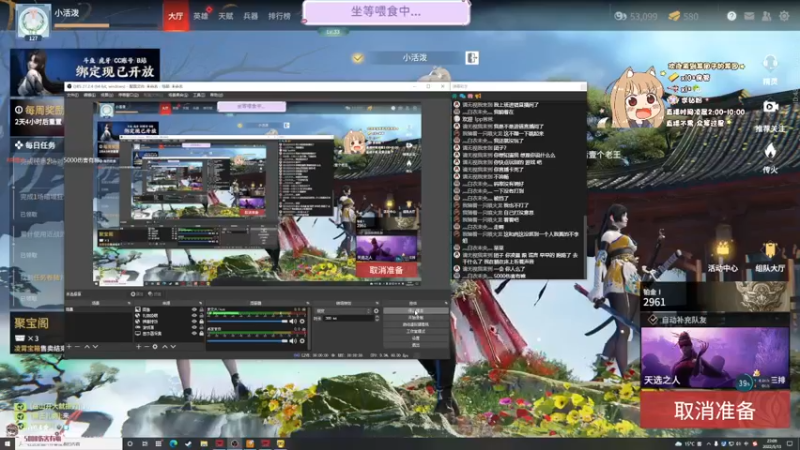Mute the 桌面音频 channel
Screen dimensions: 800x450
(293, 341)
